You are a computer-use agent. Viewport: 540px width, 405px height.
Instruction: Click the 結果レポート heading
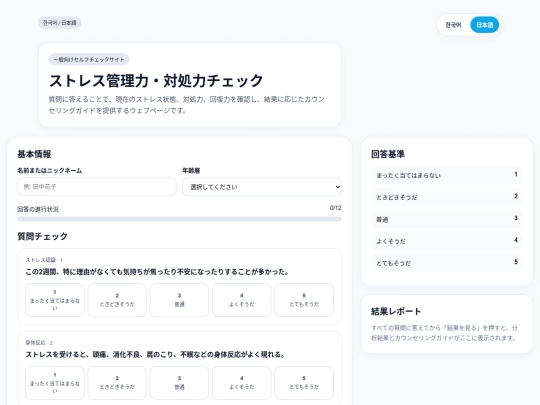pos(396,311)
